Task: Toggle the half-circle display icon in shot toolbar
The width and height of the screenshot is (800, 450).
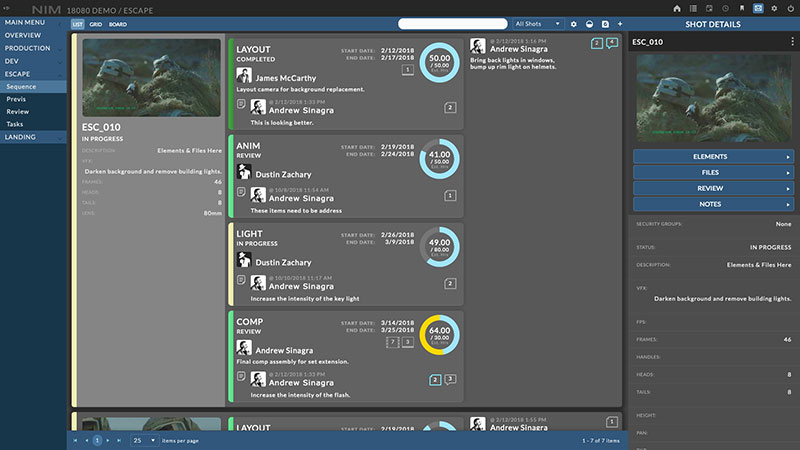Action: pos(589,24)
